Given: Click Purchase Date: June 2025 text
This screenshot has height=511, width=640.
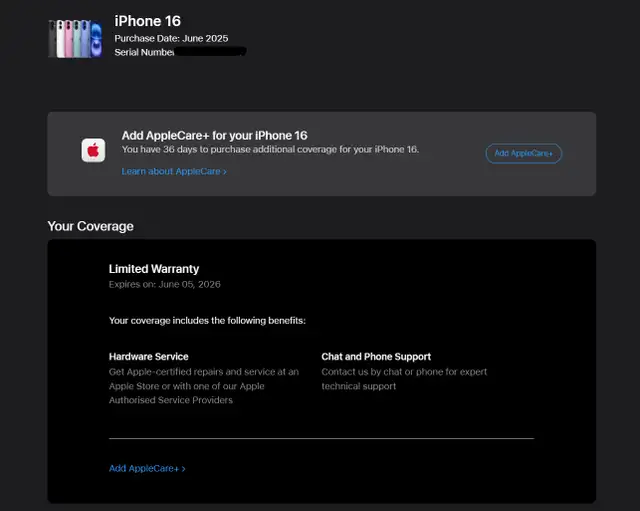Looking at the screenshot, I should [x=171, y=38].
